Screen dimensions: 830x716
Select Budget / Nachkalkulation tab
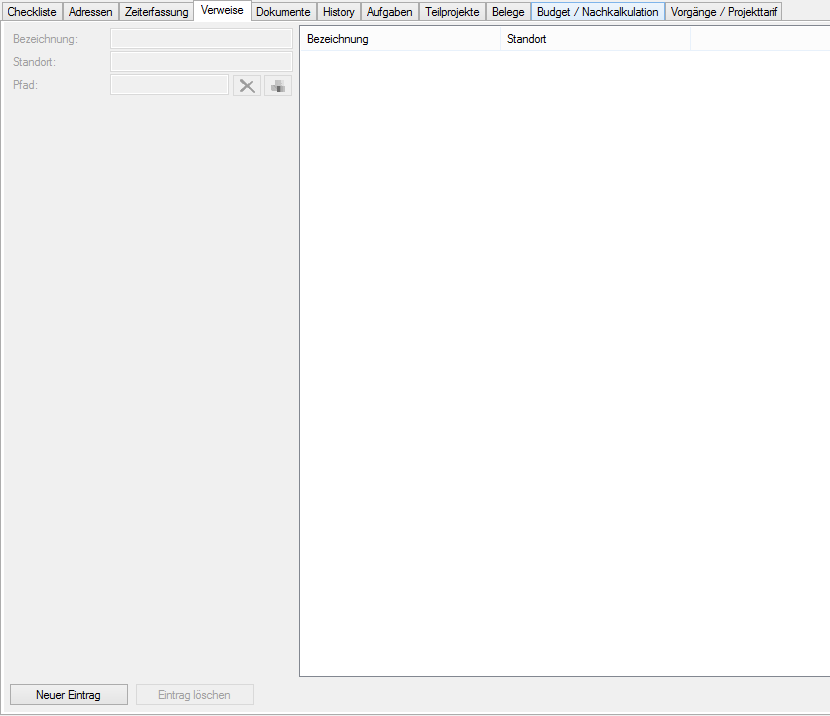click(598, 12)
